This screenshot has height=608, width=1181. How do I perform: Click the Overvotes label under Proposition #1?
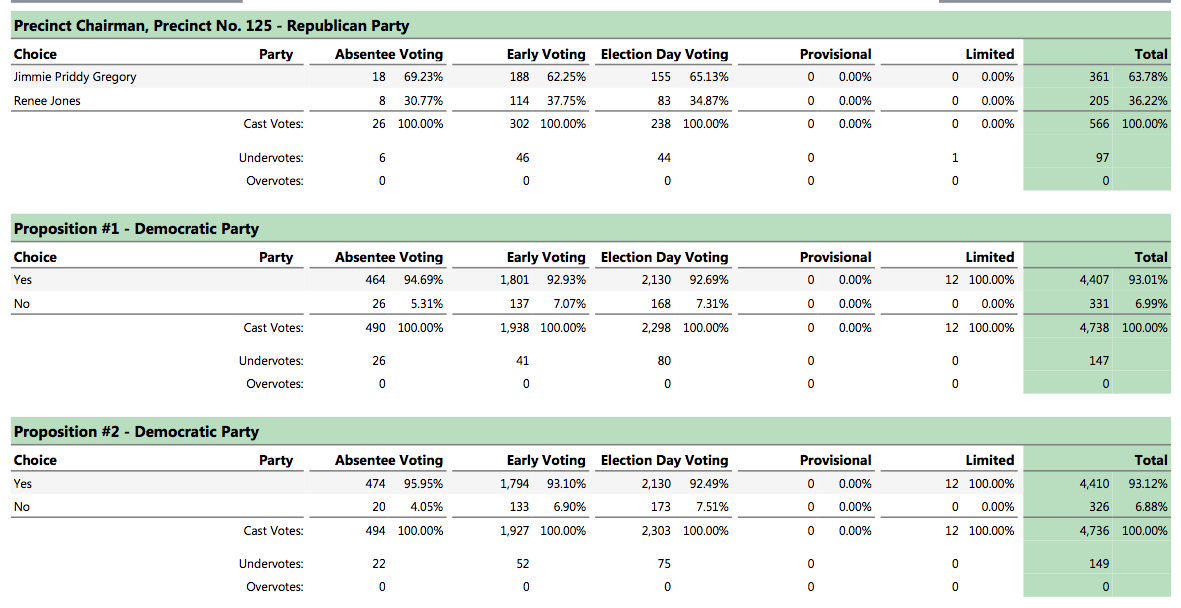pos(274,384)
